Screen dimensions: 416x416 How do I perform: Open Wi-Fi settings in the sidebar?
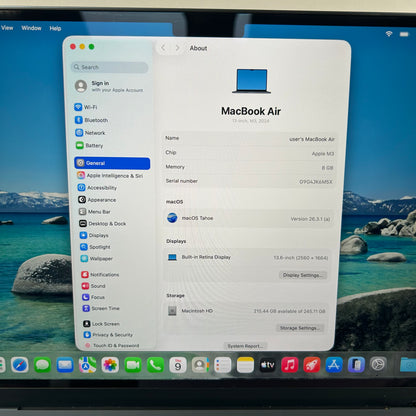pyautogui.click(x=86, y=107)
